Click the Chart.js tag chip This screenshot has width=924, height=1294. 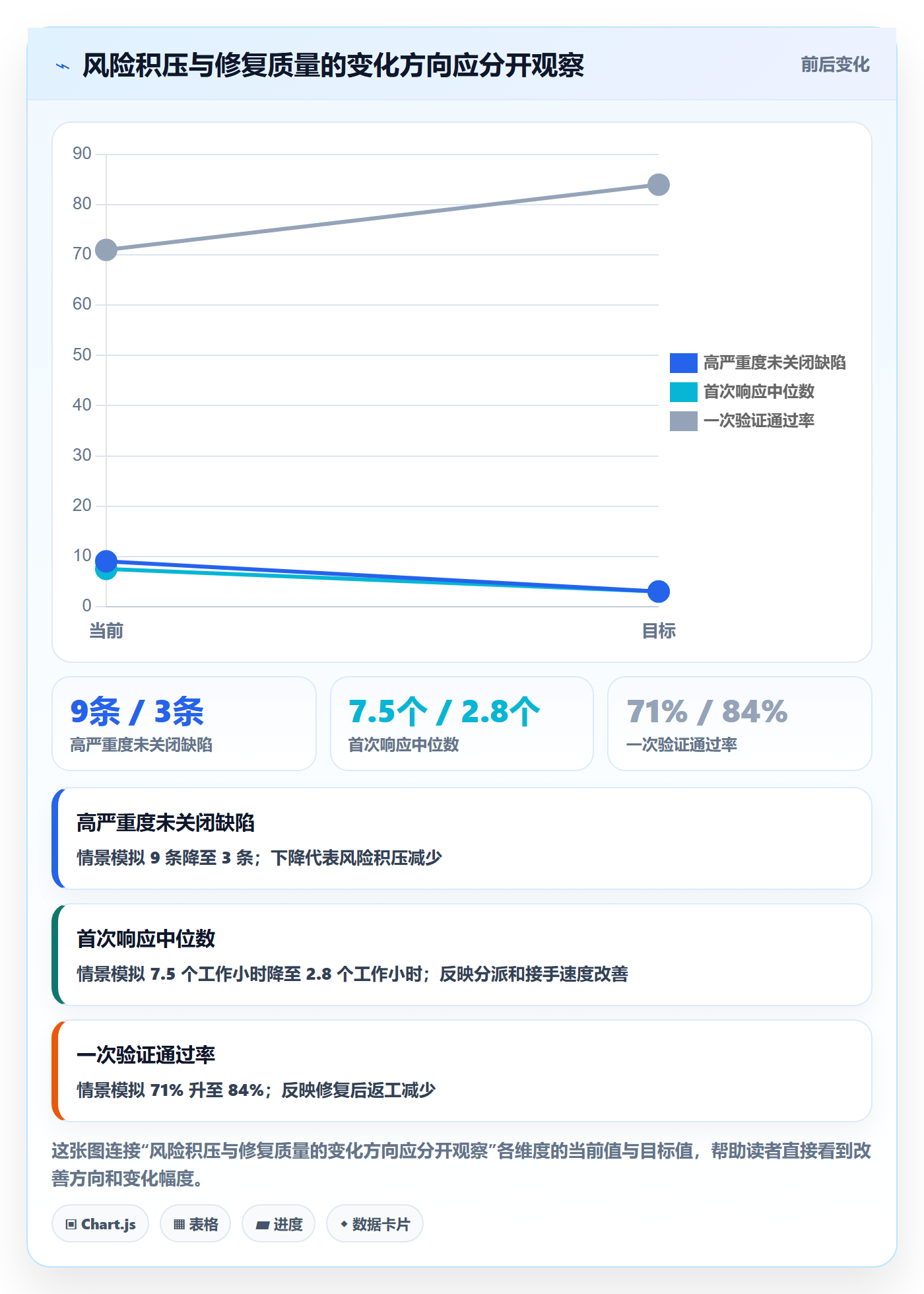(100, 1224)
